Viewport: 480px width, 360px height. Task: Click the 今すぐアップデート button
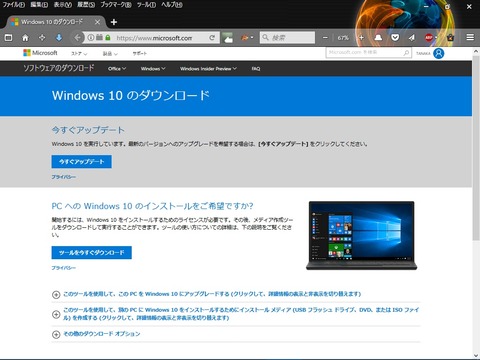[82, 162]
